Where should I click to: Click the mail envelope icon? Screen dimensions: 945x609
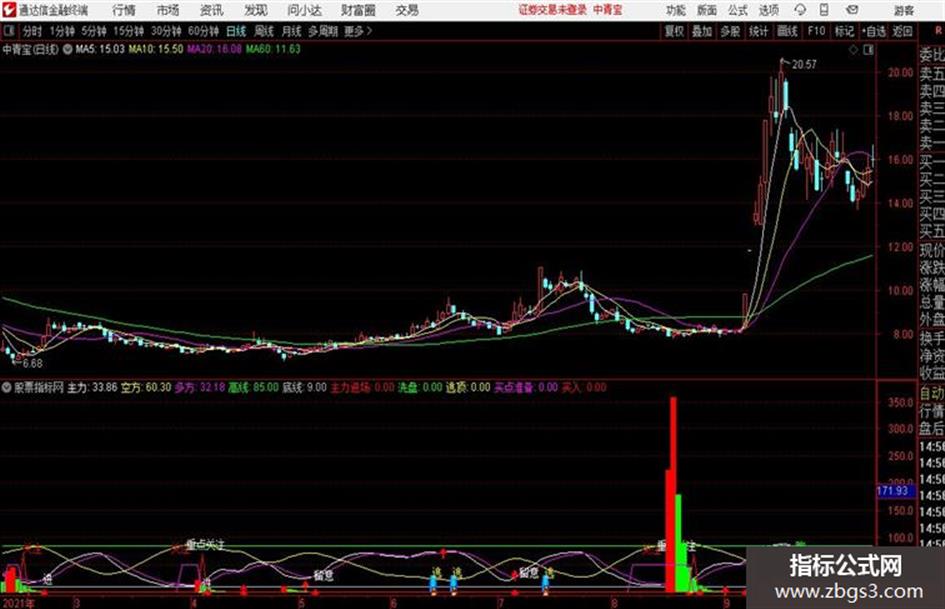852,10
